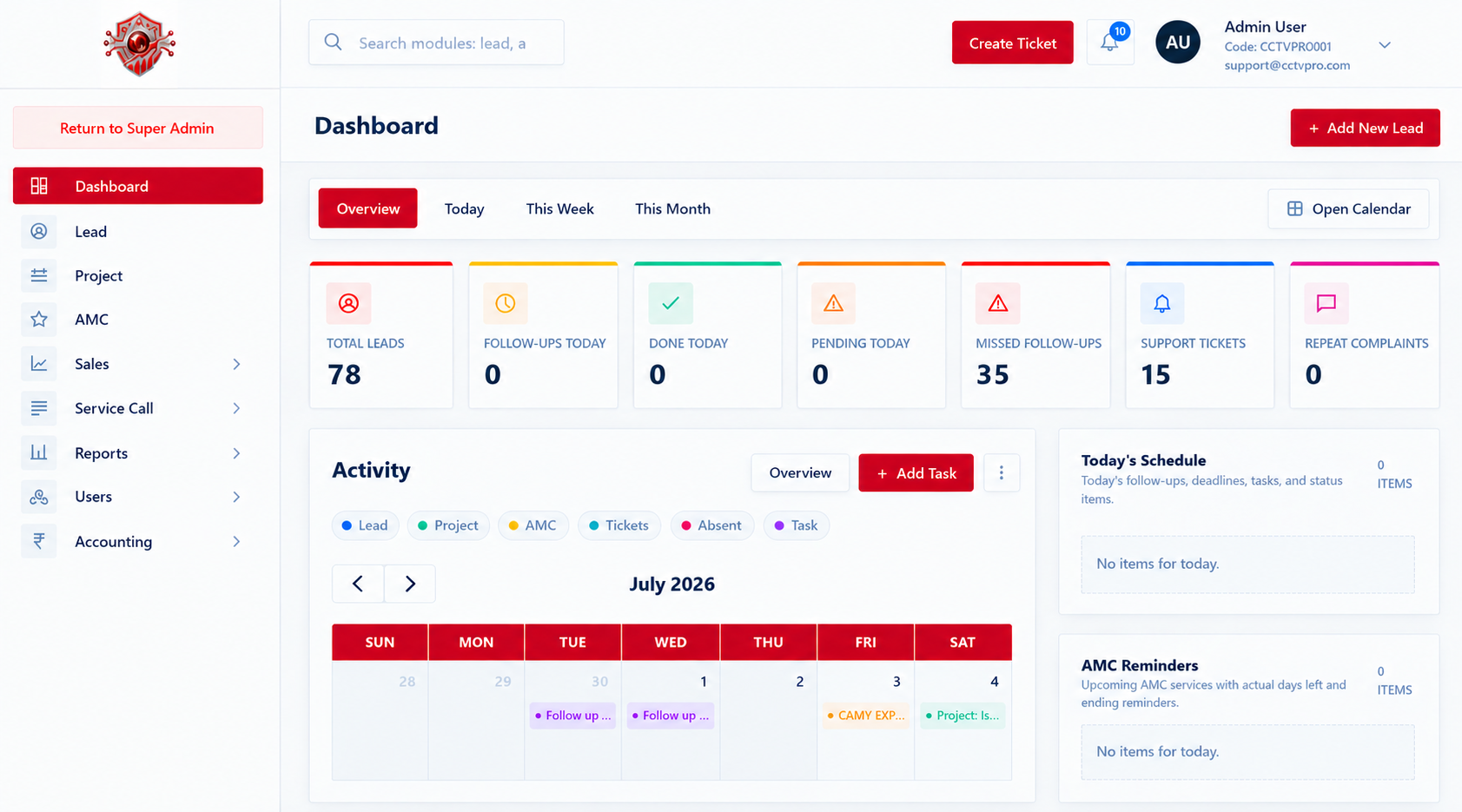Click the Total Leads card icon
This screenshot has width=1462, height=812.
(348, 303)
